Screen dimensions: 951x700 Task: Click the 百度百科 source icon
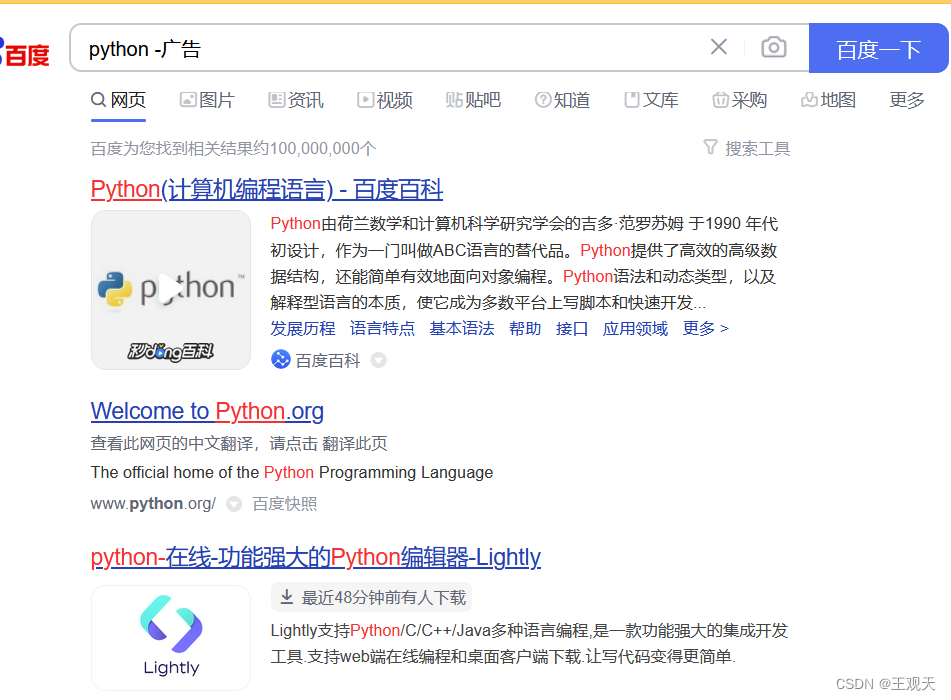click(x=280, y=360)
